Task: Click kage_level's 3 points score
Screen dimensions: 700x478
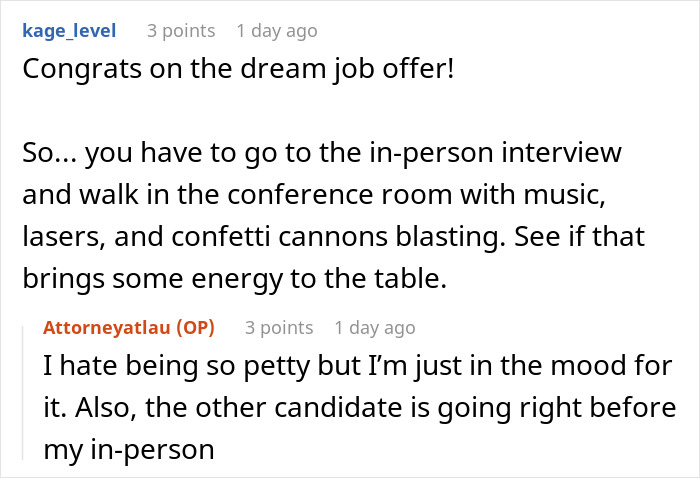Action: click(181, 31)
